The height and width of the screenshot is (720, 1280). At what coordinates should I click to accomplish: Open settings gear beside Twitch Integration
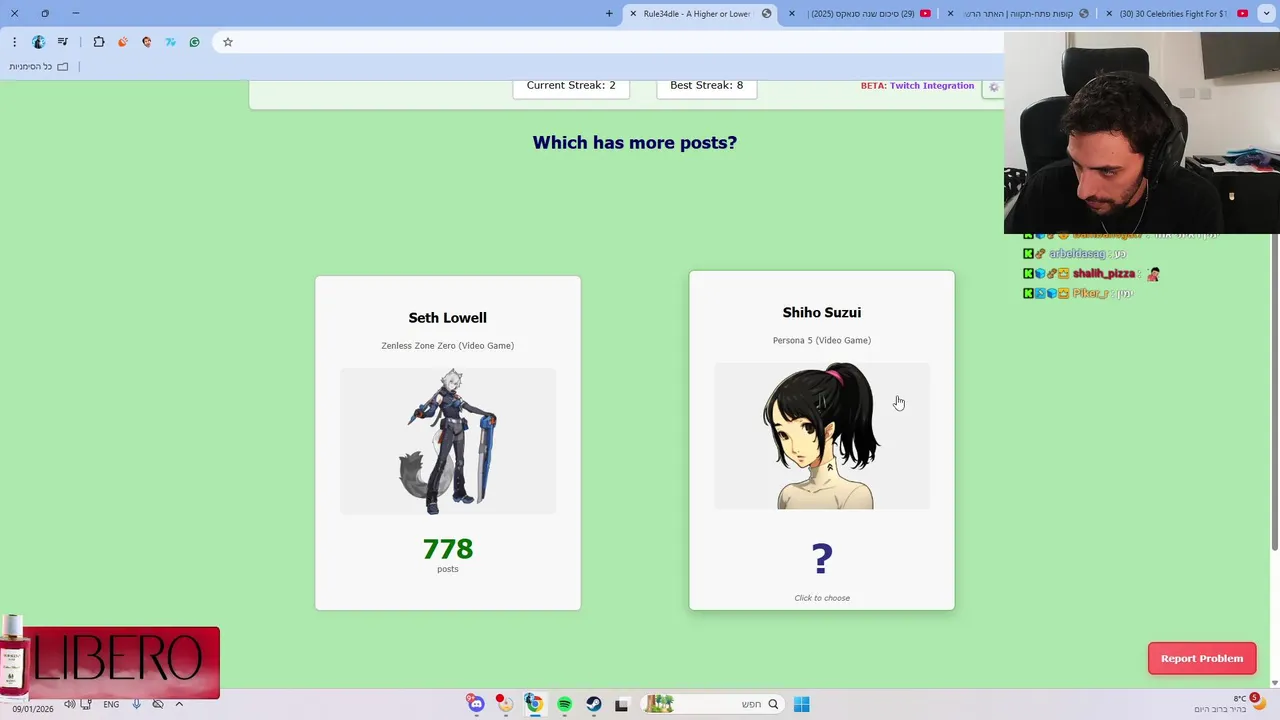tap(993, 87)
